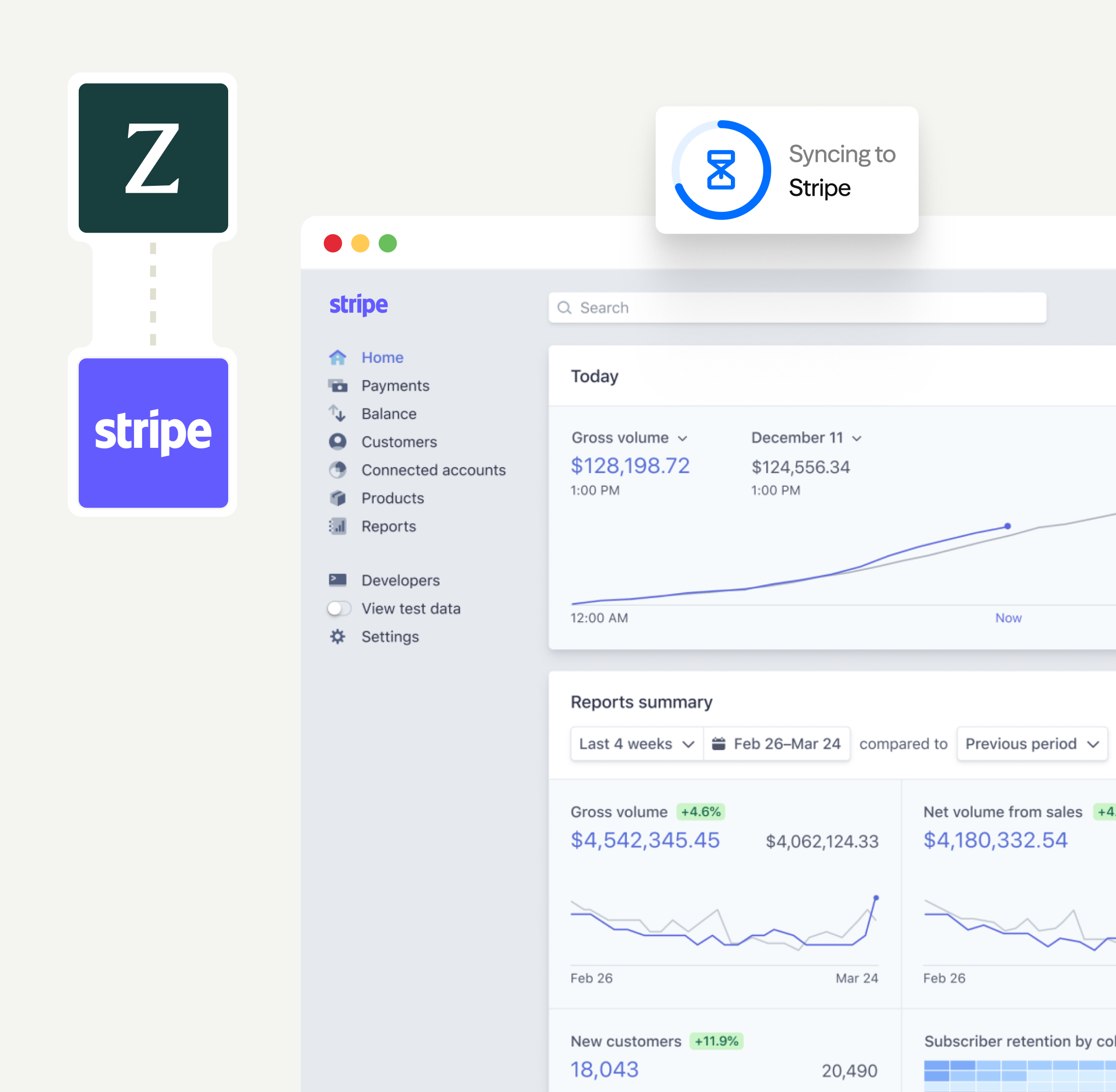
Task: Open the Payments menu item
Action: pos(395,386)
